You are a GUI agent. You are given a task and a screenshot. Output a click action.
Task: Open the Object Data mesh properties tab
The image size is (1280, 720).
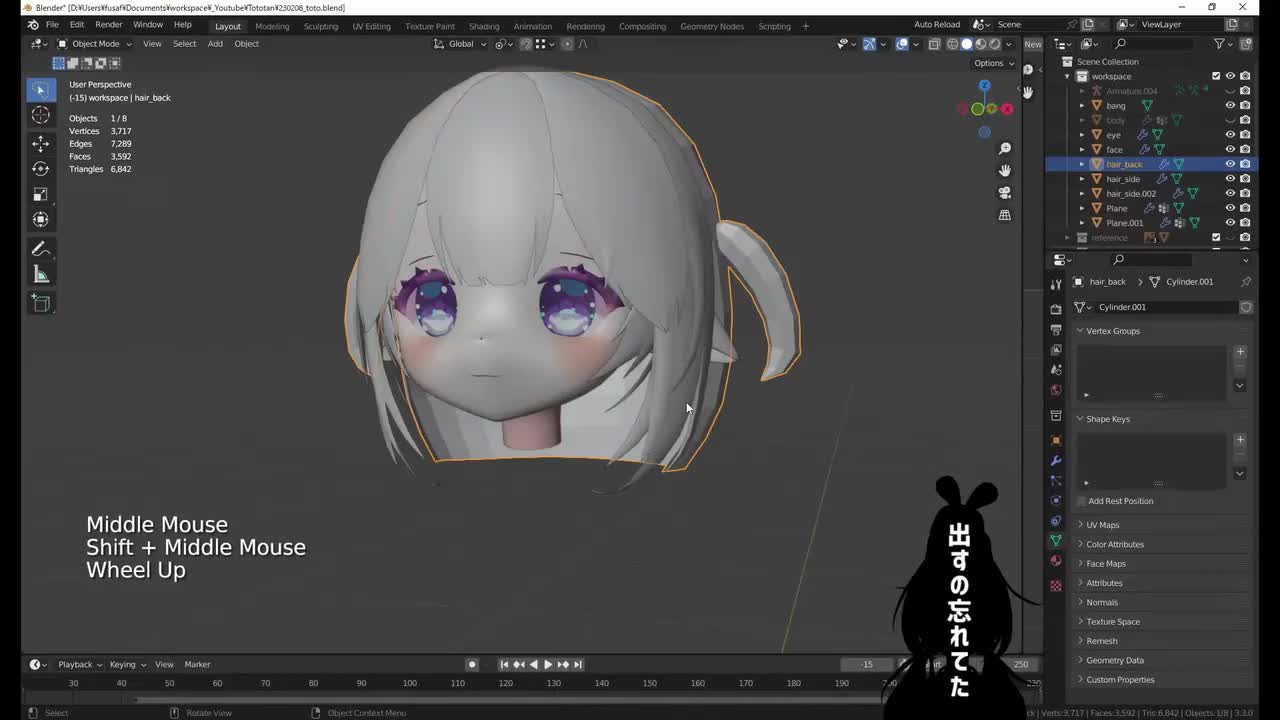(x=1056, y=540)
